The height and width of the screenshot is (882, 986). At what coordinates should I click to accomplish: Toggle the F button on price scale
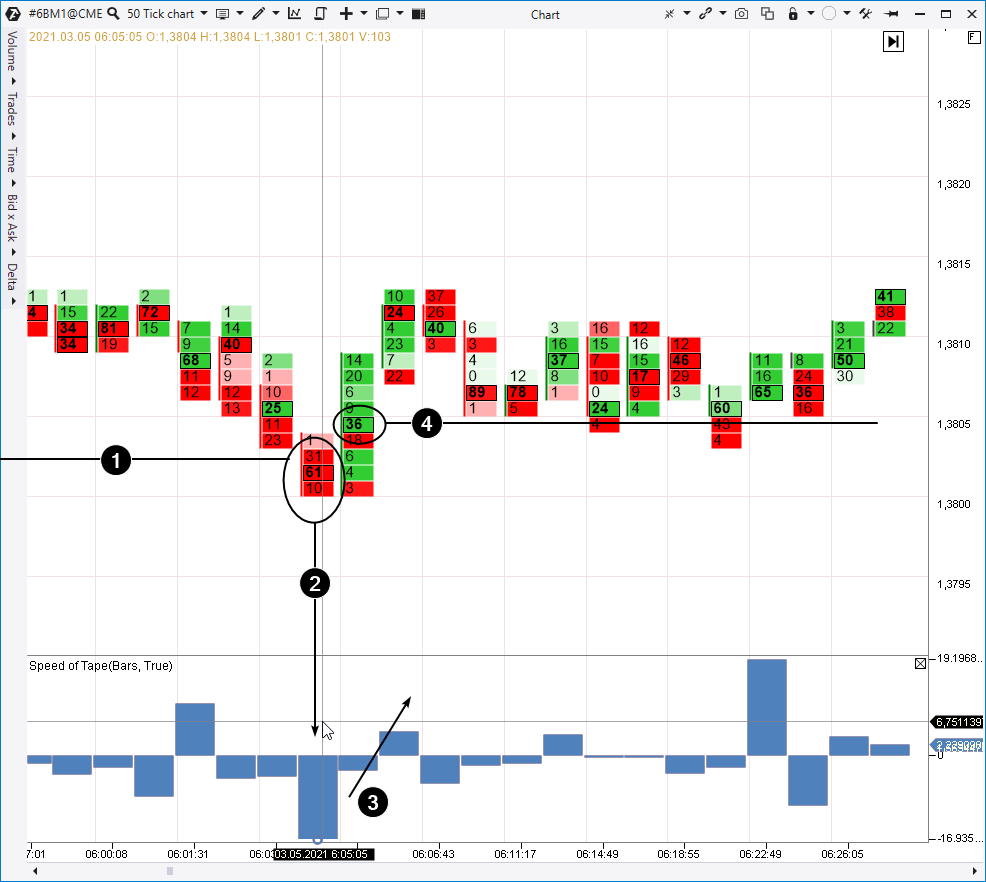(x=974, y=37)
